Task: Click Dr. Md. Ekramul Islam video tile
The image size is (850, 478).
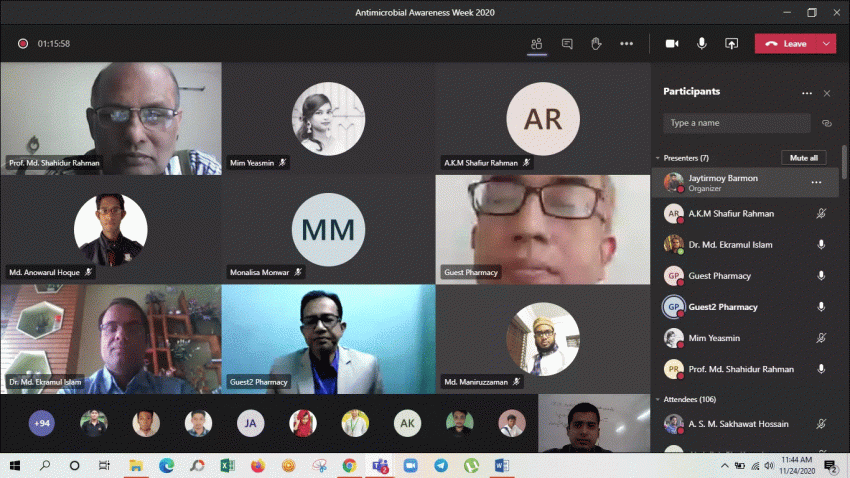Action: point(111,339)
